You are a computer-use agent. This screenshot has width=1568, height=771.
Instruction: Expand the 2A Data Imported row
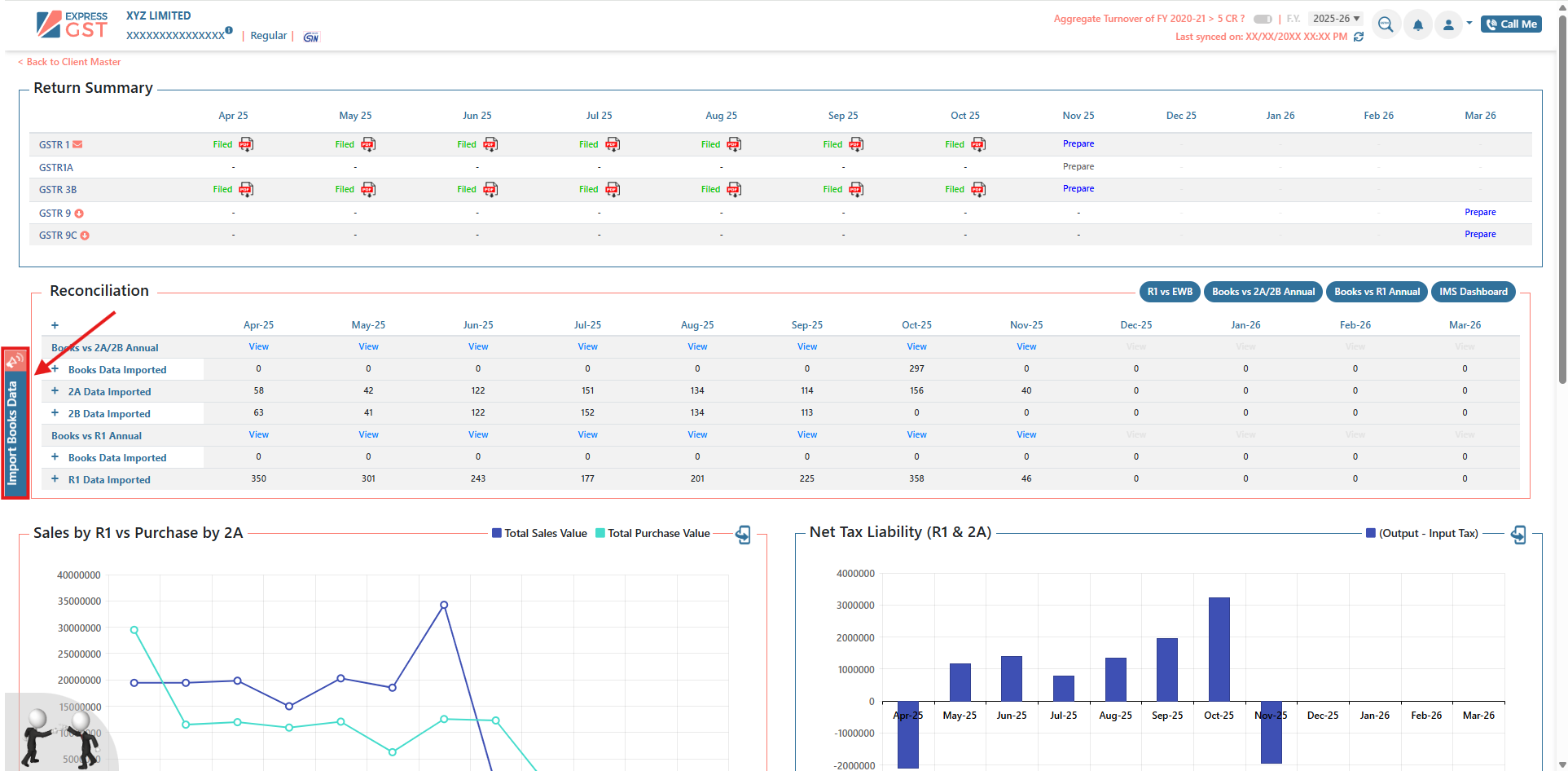pos(55,391)
